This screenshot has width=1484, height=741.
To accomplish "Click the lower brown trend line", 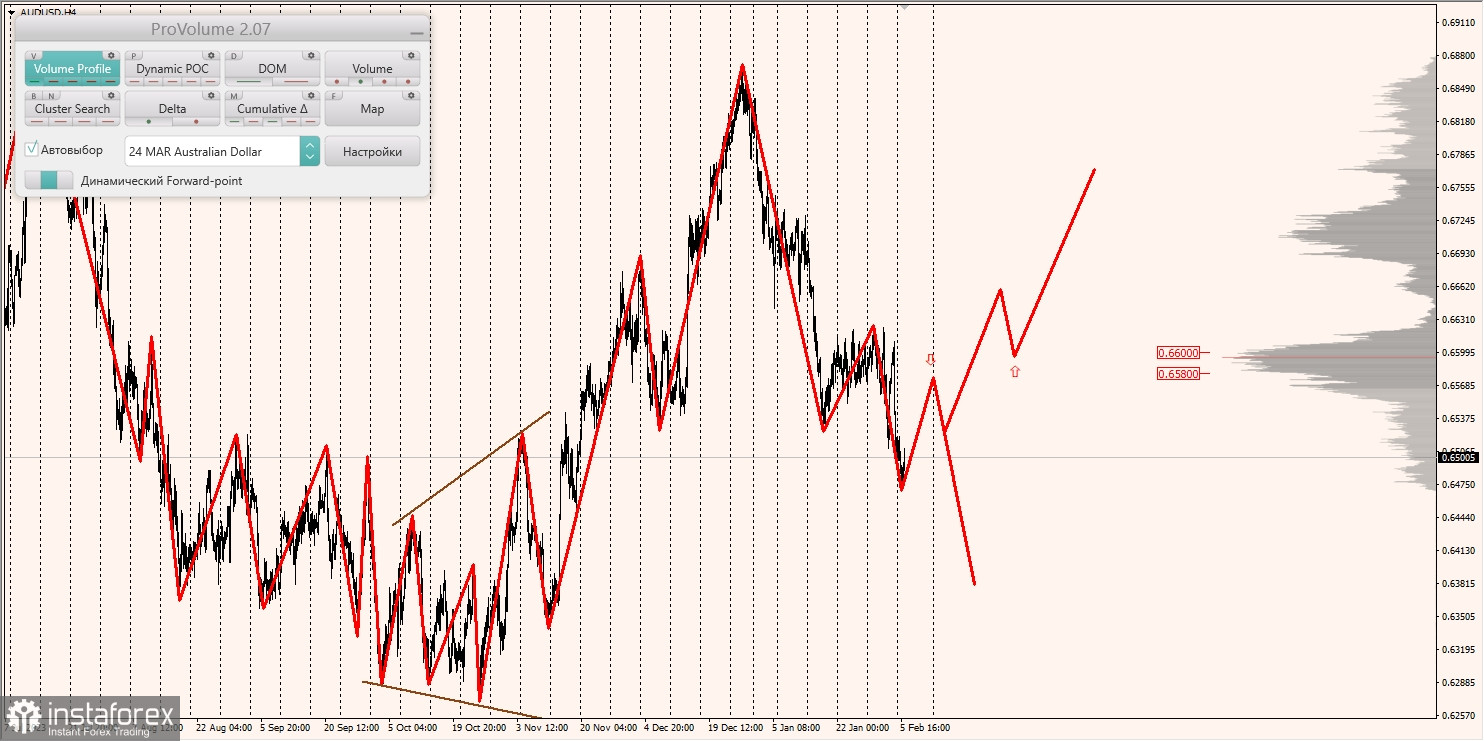I will [452, 700].
